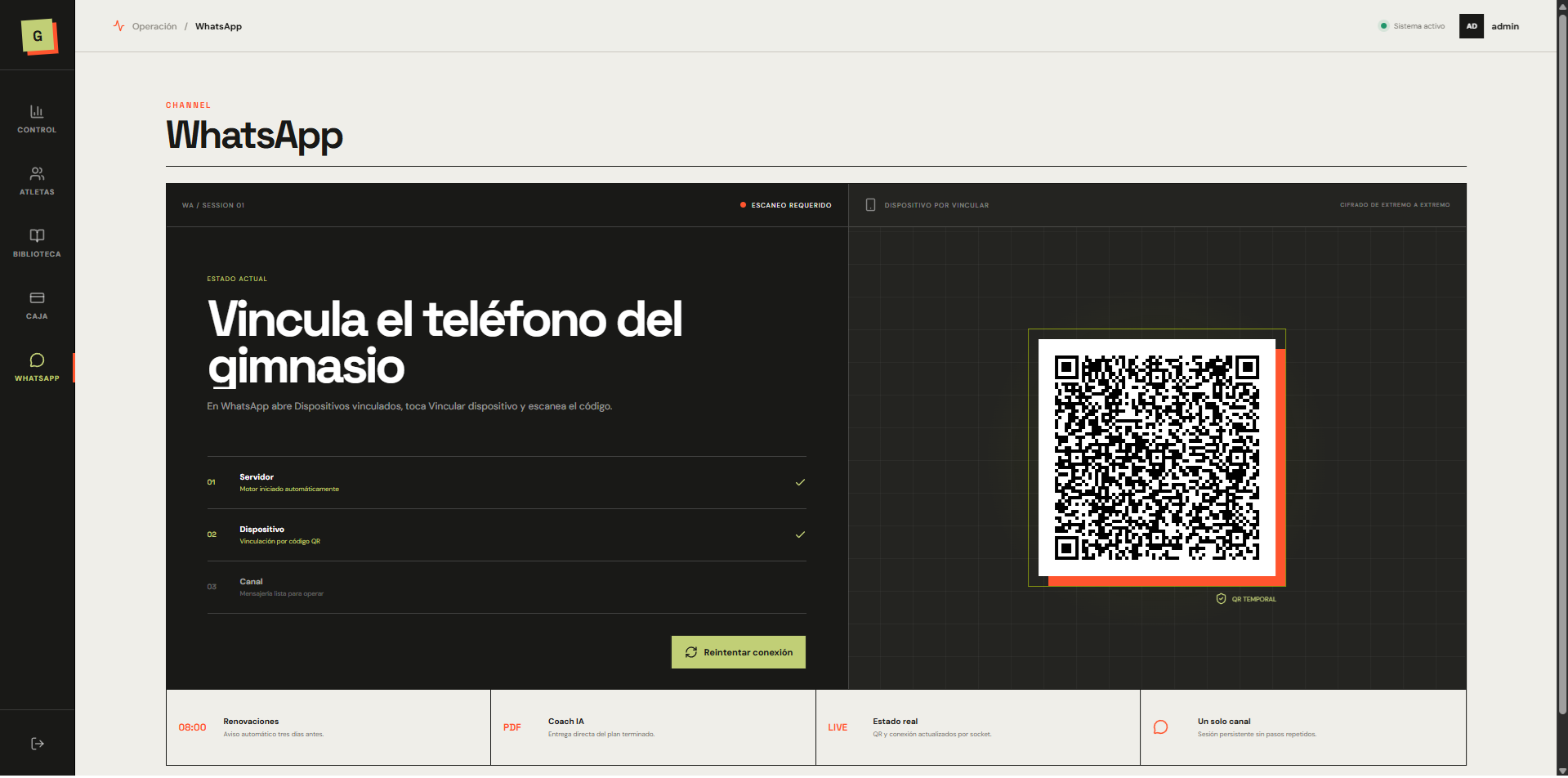The image size is (1568, 778).
Task: Click the shield icon next to QR Temporal
Action: tap(1221, 599)
